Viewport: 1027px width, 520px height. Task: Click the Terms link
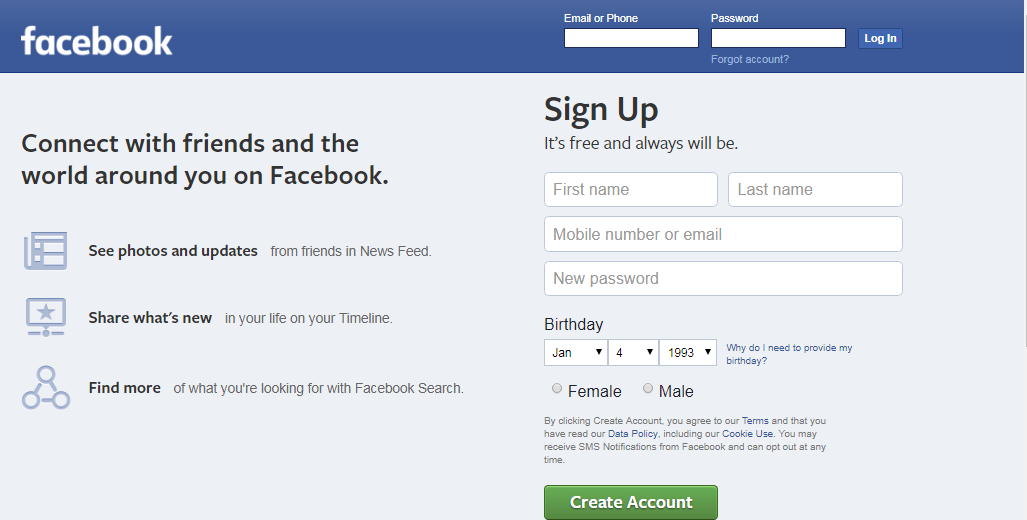pyautogui.click(x=755, y=421)
